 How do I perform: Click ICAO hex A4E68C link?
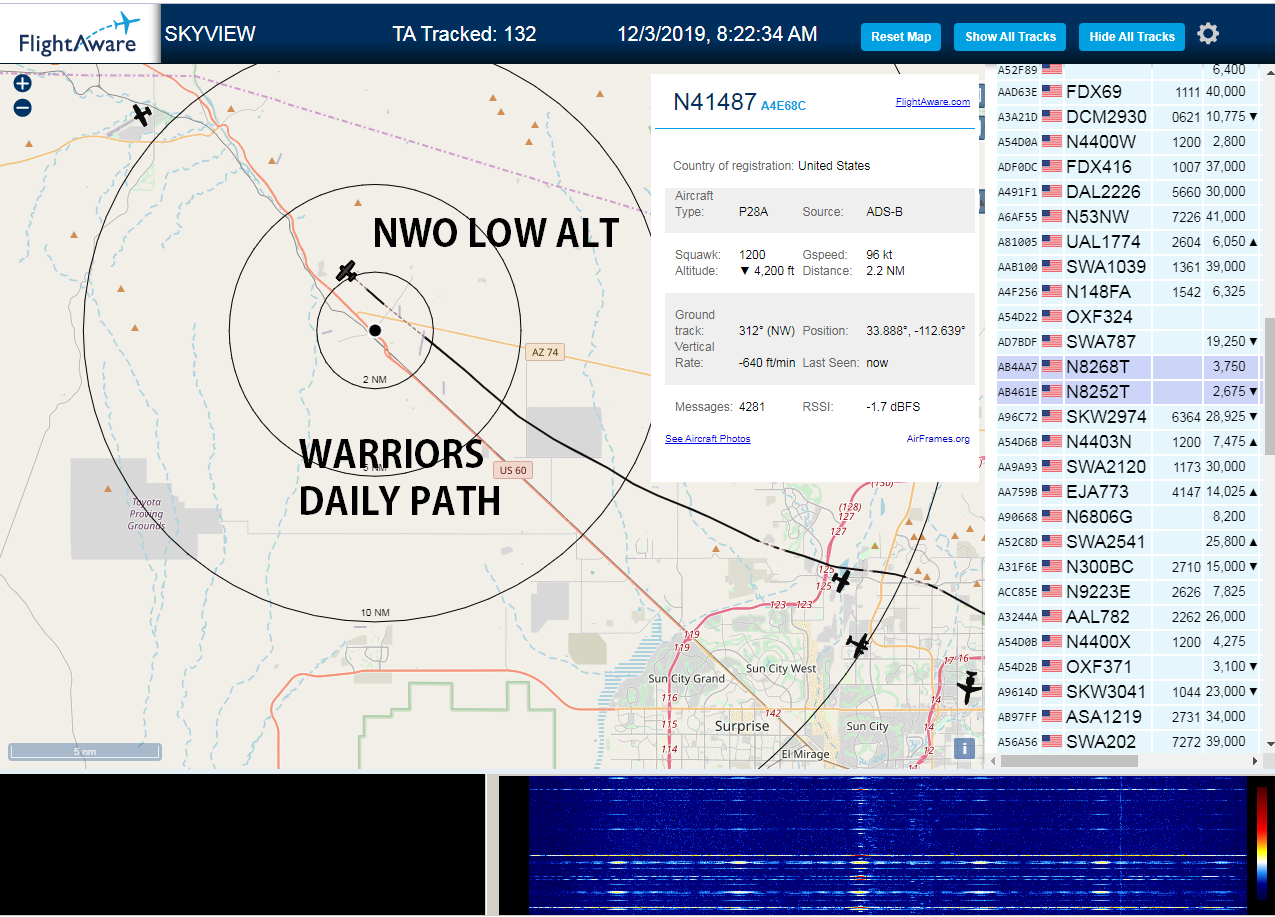click(x=783, y=105)
